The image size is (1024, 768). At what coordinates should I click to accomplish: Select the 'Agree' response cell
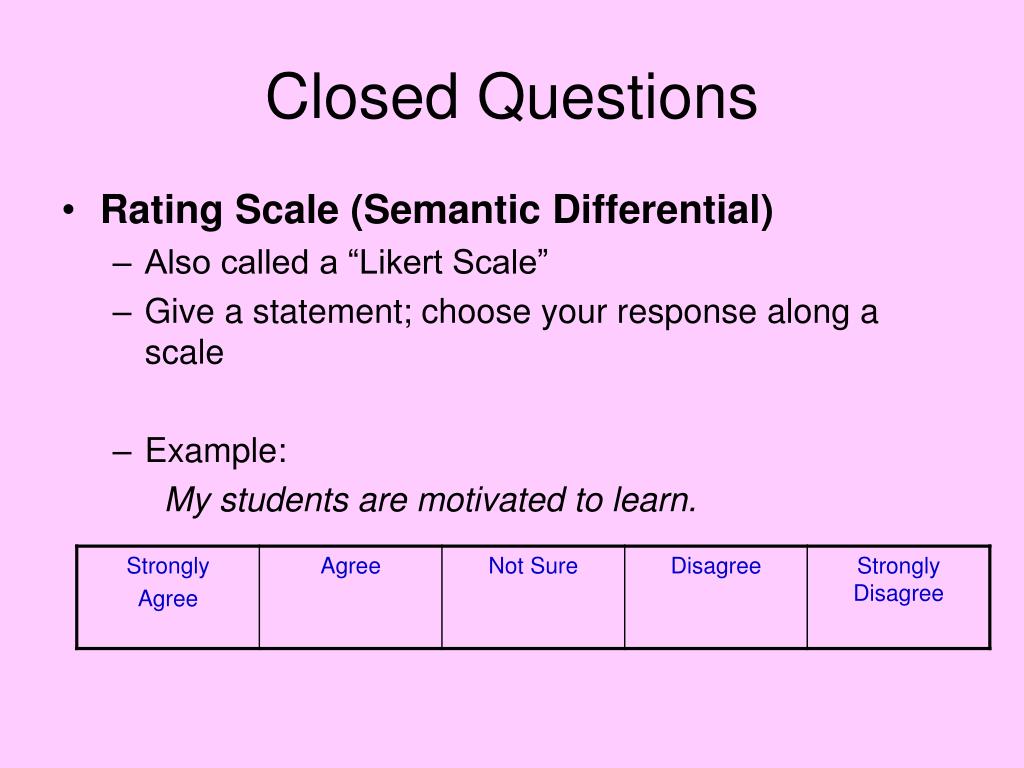351,597
